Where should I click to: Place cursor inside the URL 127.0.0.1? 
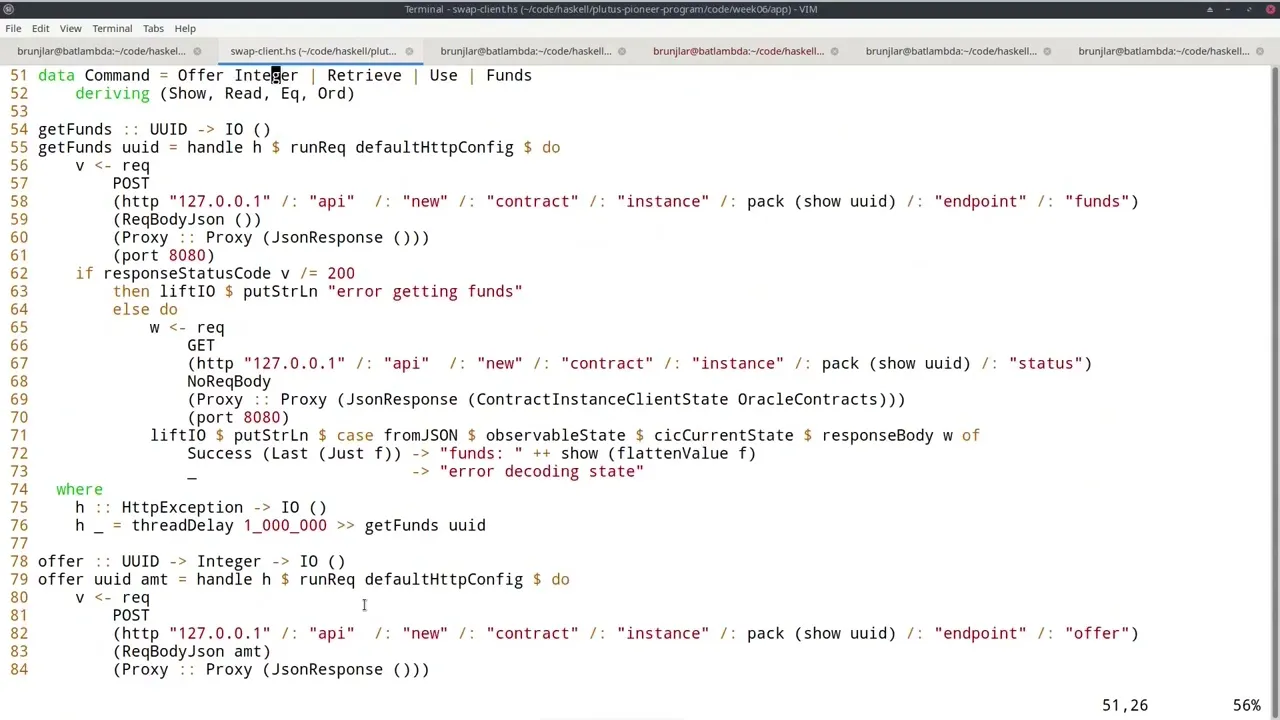coord(220,201)
